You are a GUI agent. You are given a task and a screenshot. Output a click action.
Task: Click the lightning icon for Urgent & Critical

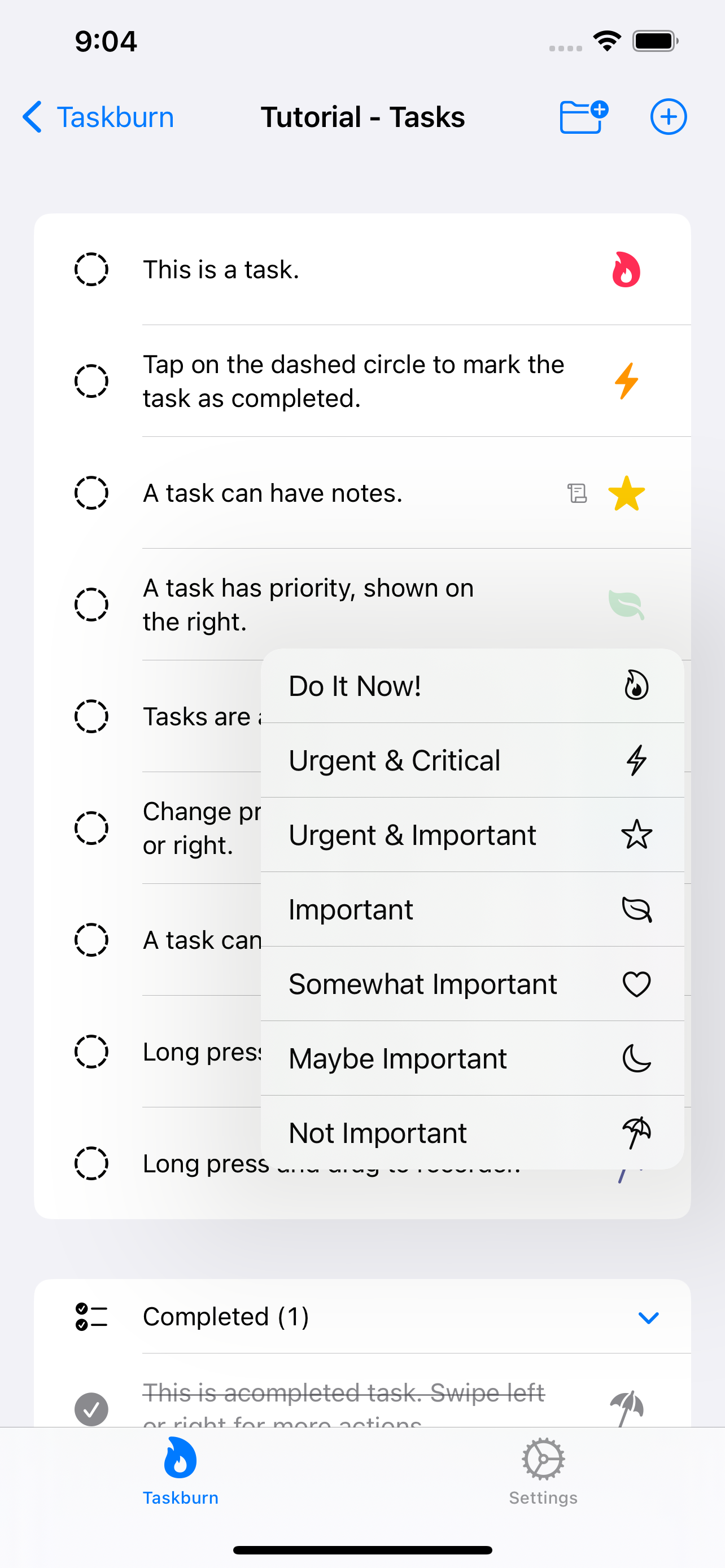[636, 760]
